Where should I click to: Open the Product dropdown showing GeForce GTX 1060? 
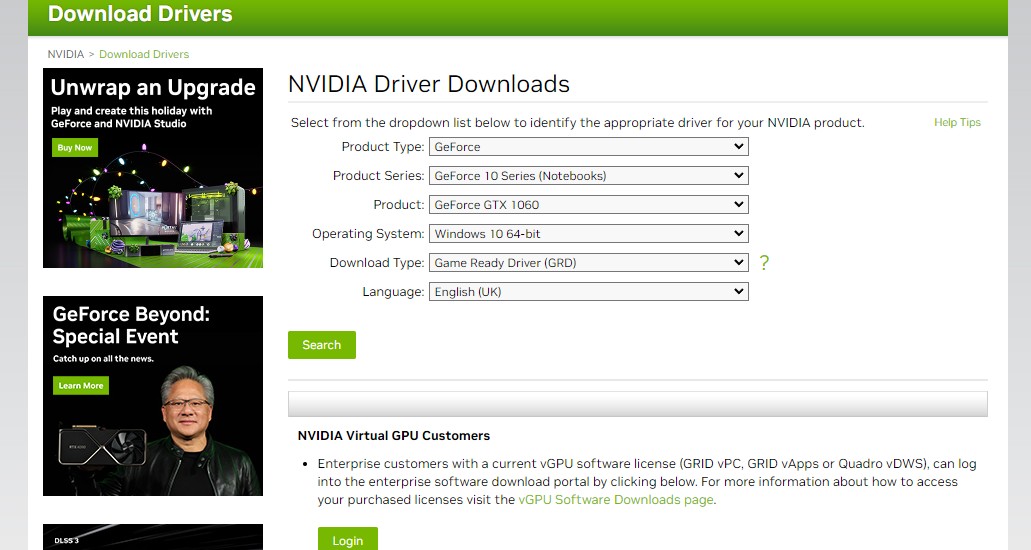(588, 205)
